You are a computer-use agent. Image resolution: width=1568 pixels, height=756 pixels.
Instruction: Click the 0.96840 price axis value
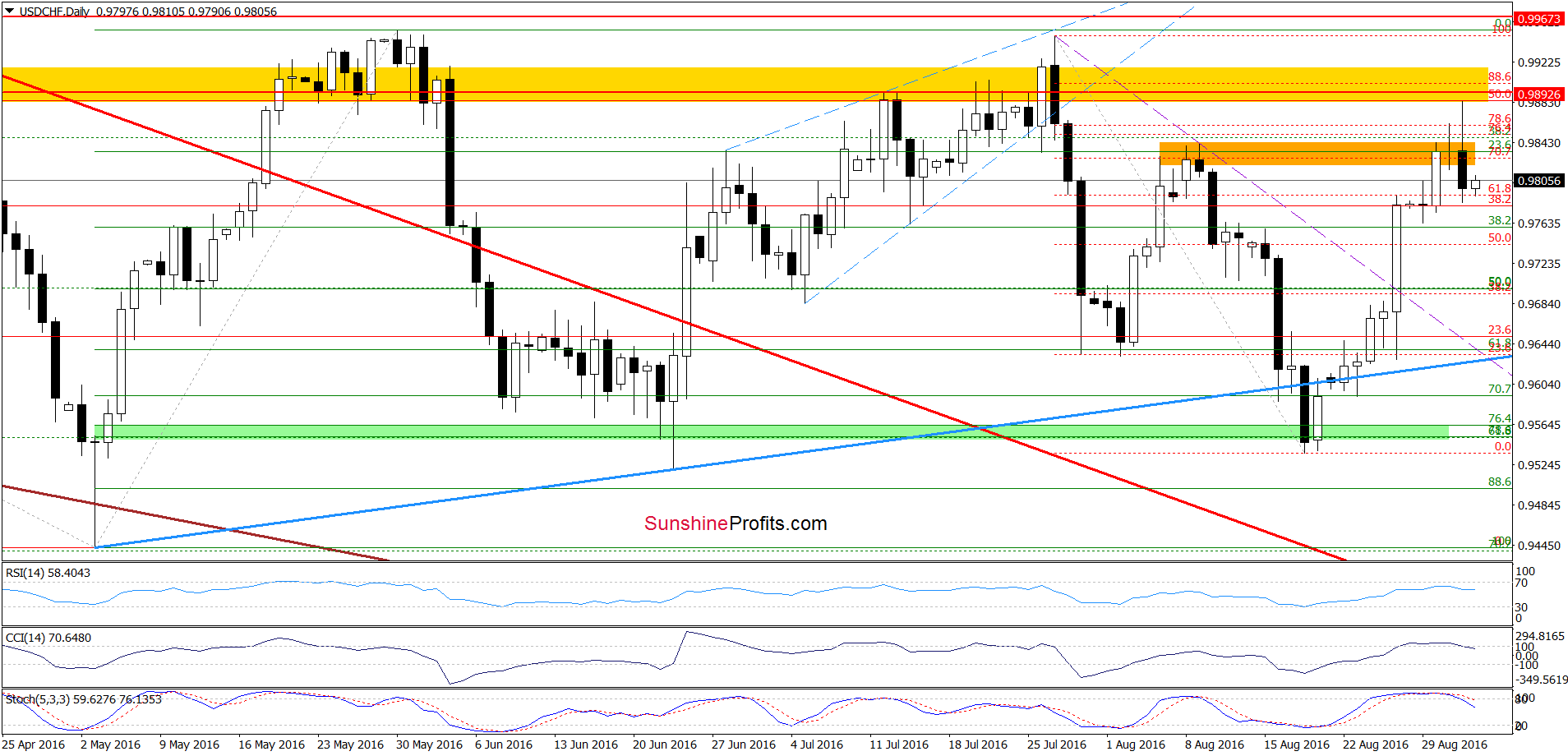click(1538, 304)
